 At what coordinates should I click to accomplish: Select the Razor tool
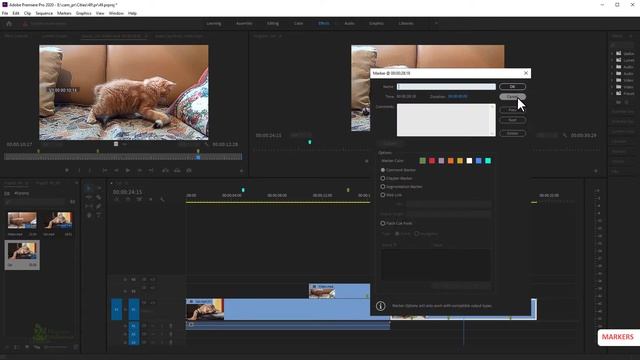(x=99, y=197)
